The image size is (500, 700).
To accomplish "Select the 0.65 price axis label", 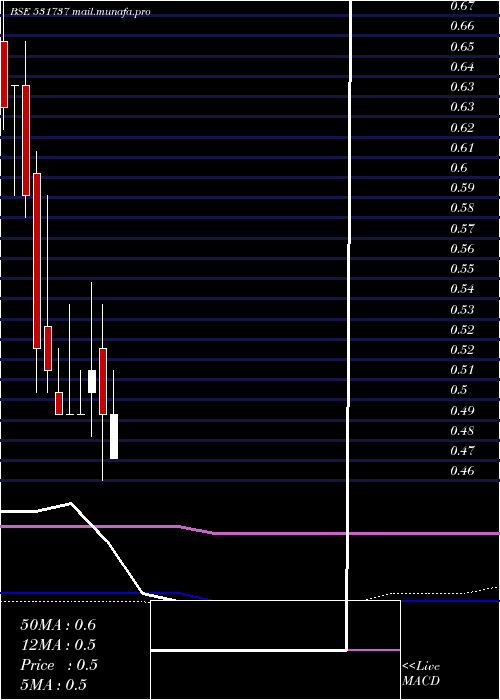I will (462, 46).
